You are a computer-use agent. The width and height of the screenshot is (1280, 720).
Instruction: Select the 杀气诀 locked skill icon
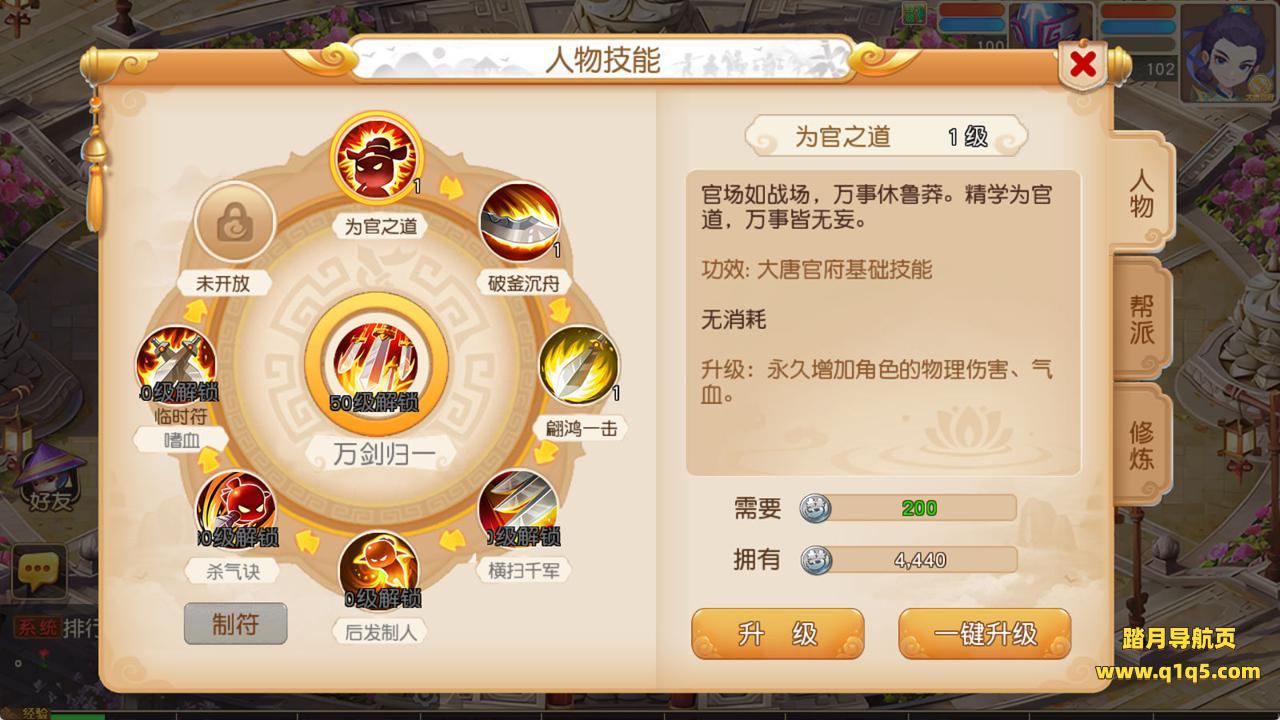[x=236, y=510]
